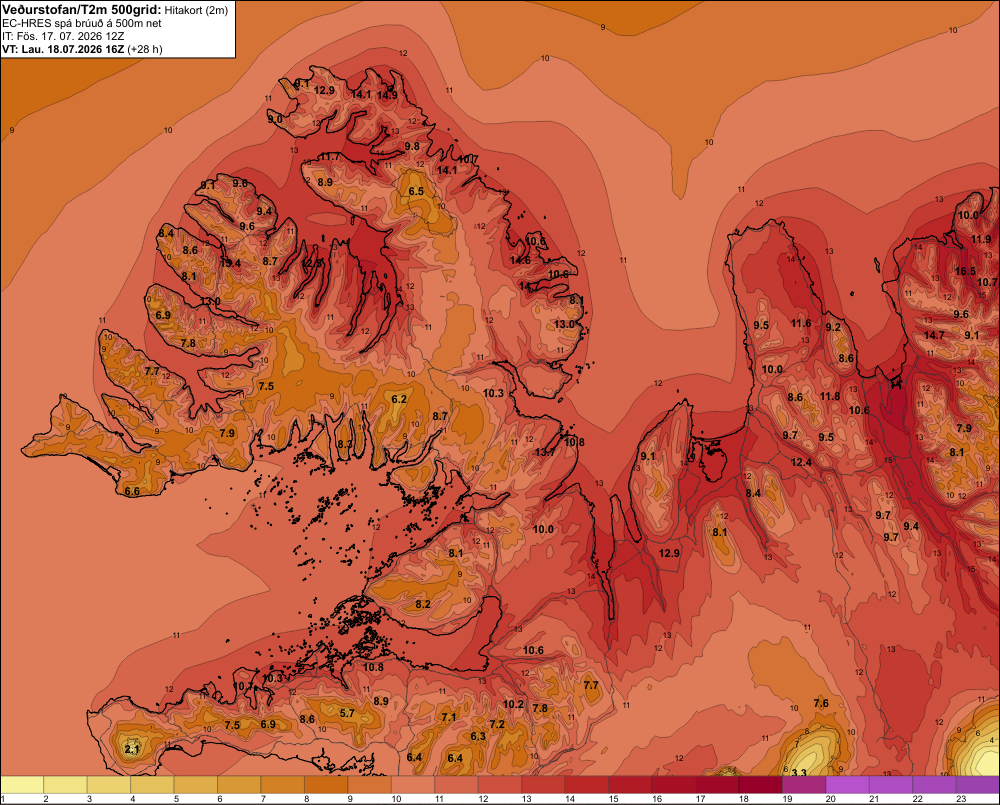Click the orange 8-9 degree legend swatch
Viewport: 1000px width, 805px height.
tap(326, 785)
